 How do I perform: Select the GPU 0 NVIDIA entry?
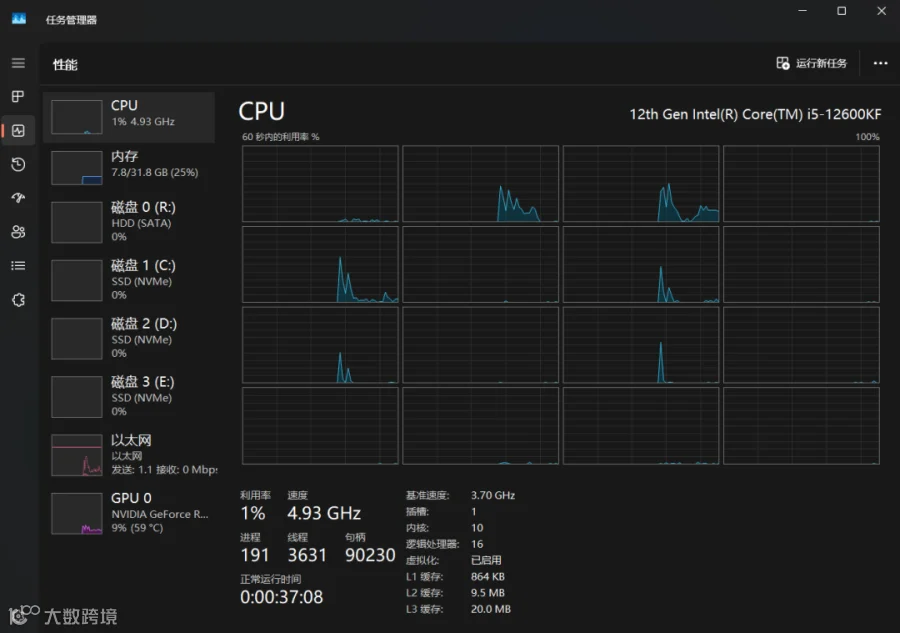(129, 513)
